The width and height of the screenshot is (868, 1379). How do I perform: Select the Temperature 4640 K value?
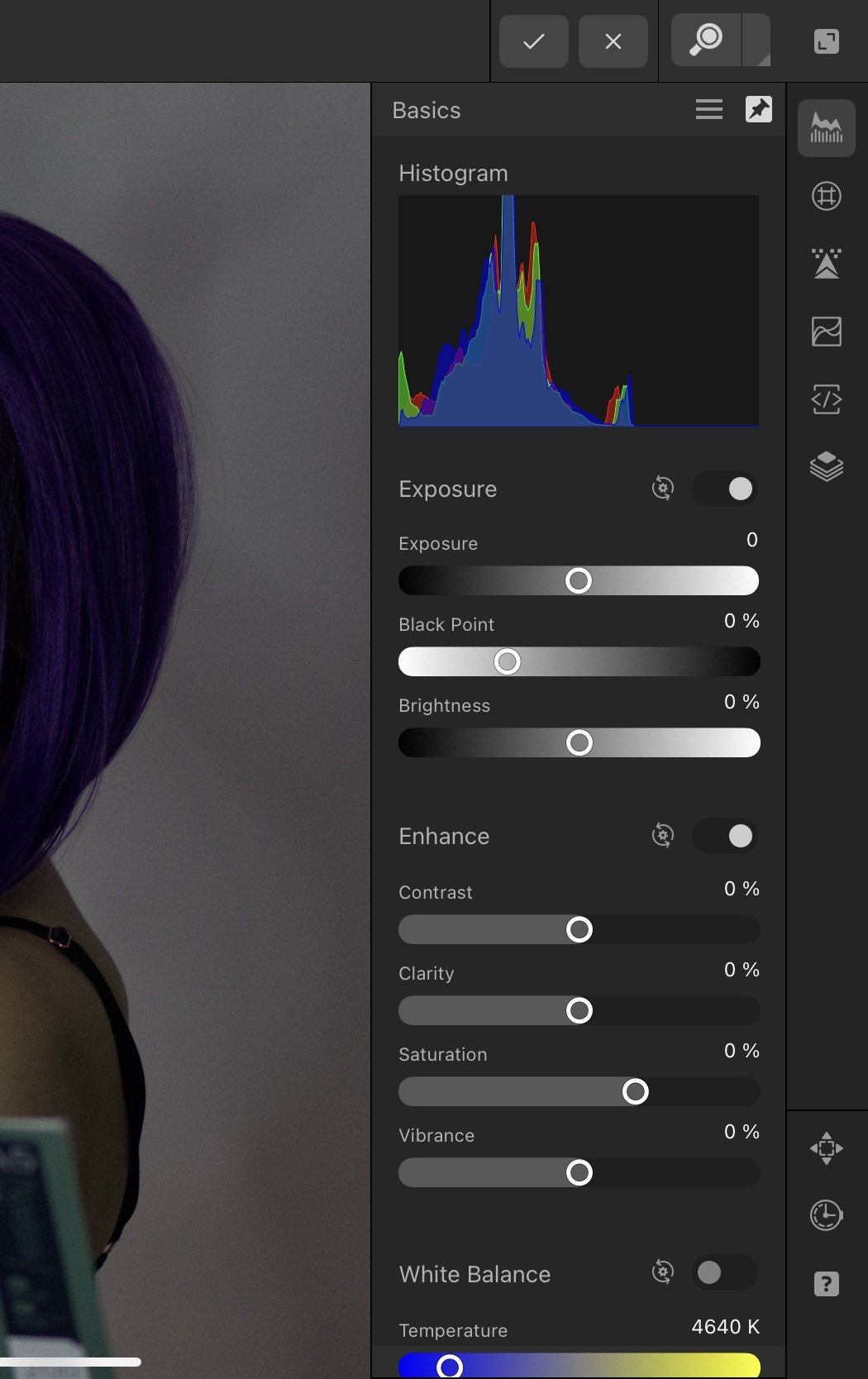[x=725, y=1327]
